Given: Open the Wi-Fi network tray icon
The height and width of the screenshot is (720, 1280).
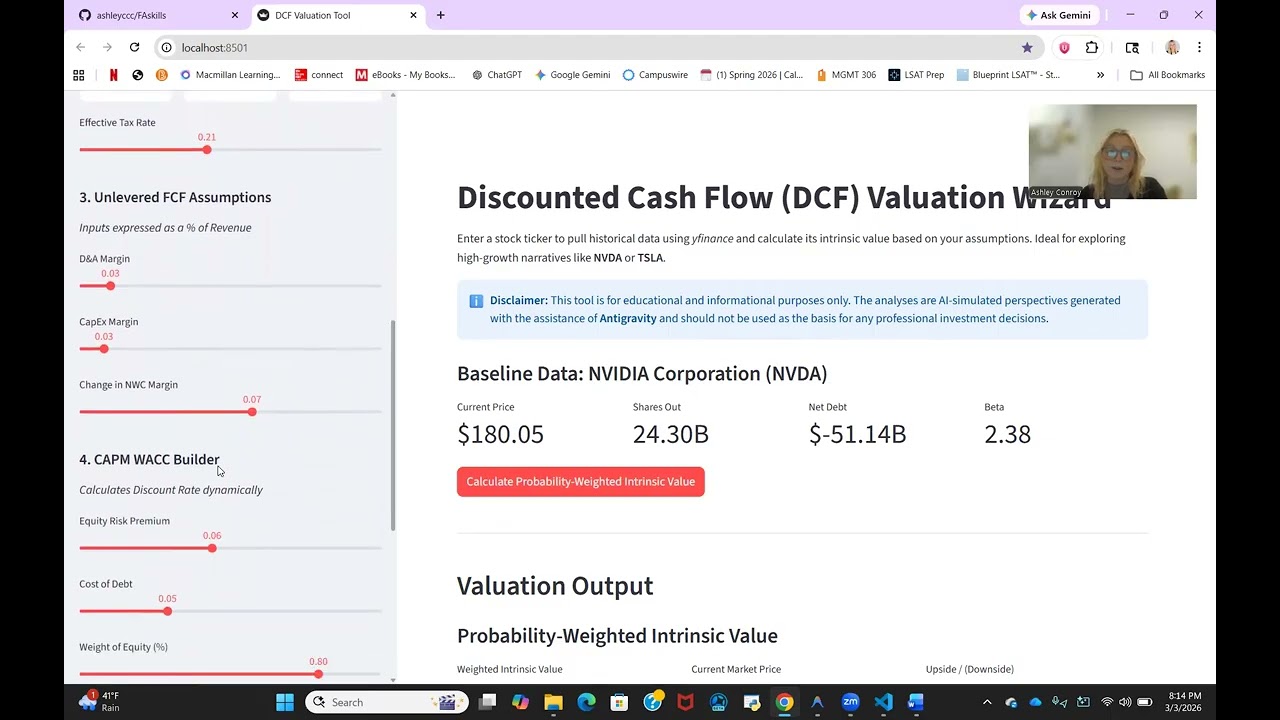Looking at the screenshot, I should click(x=1106, y=702).
